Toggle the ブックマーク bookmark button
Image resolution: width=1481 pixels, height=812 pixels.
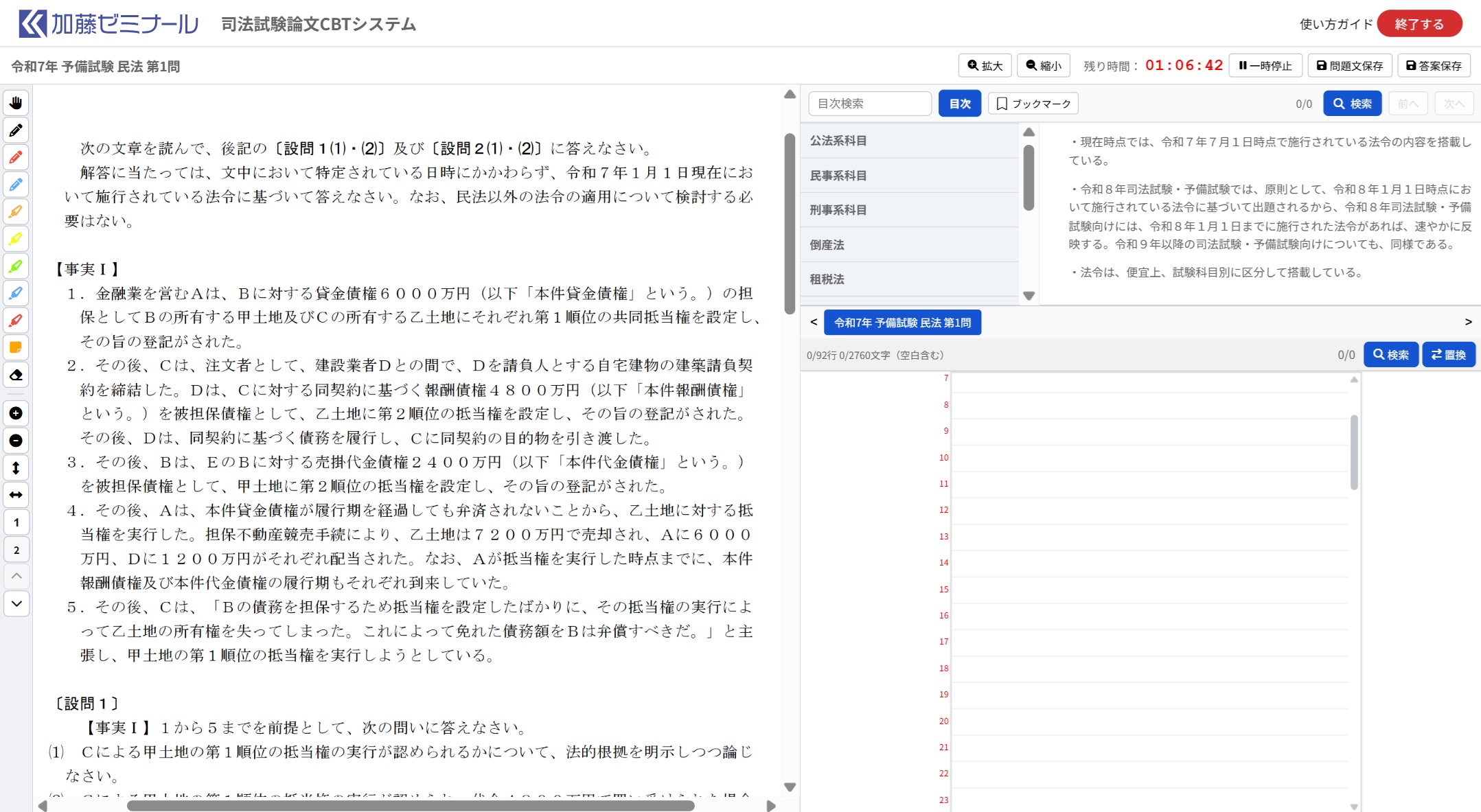[1033, 104]
